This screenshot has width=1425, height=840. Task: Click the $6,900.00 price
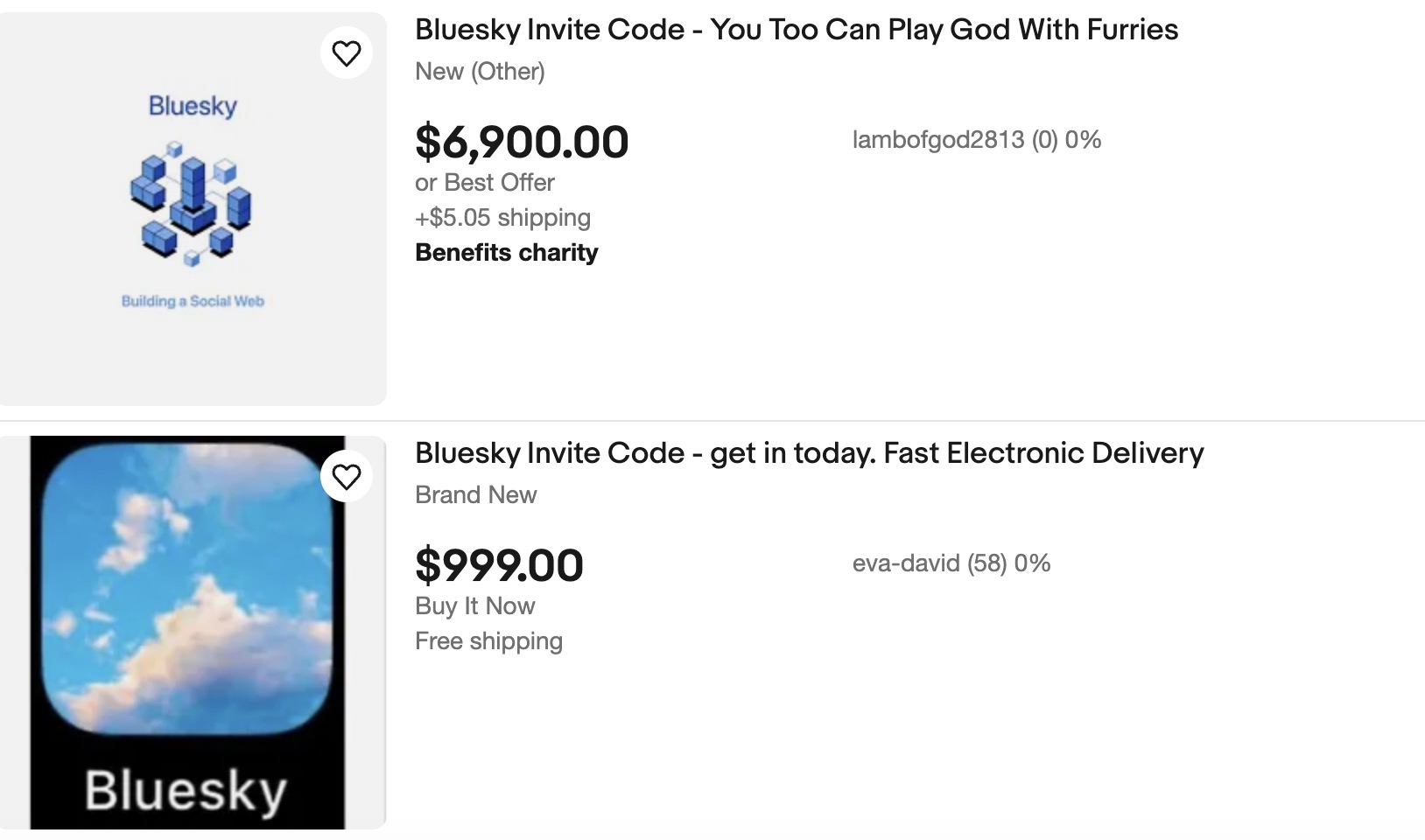pyautogui.click(x=522, y=142)
